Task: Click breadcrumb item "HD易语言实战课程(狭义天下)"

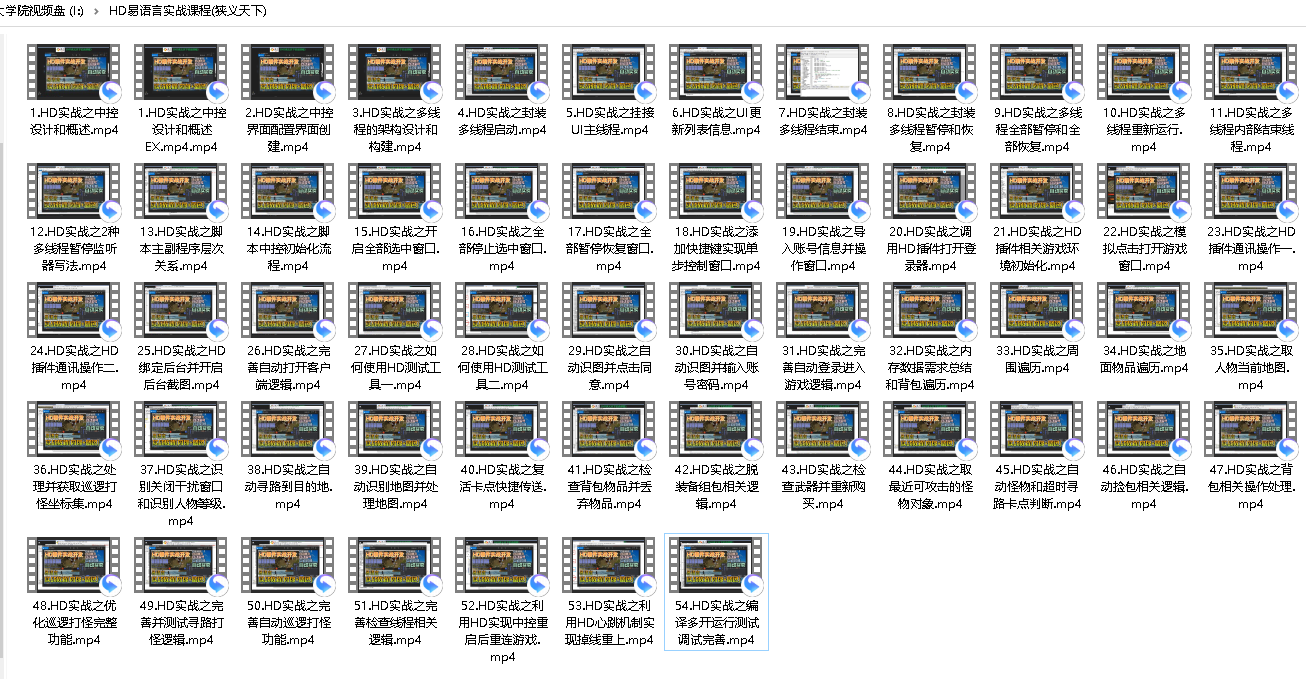Action: click(x=187, y=12)
